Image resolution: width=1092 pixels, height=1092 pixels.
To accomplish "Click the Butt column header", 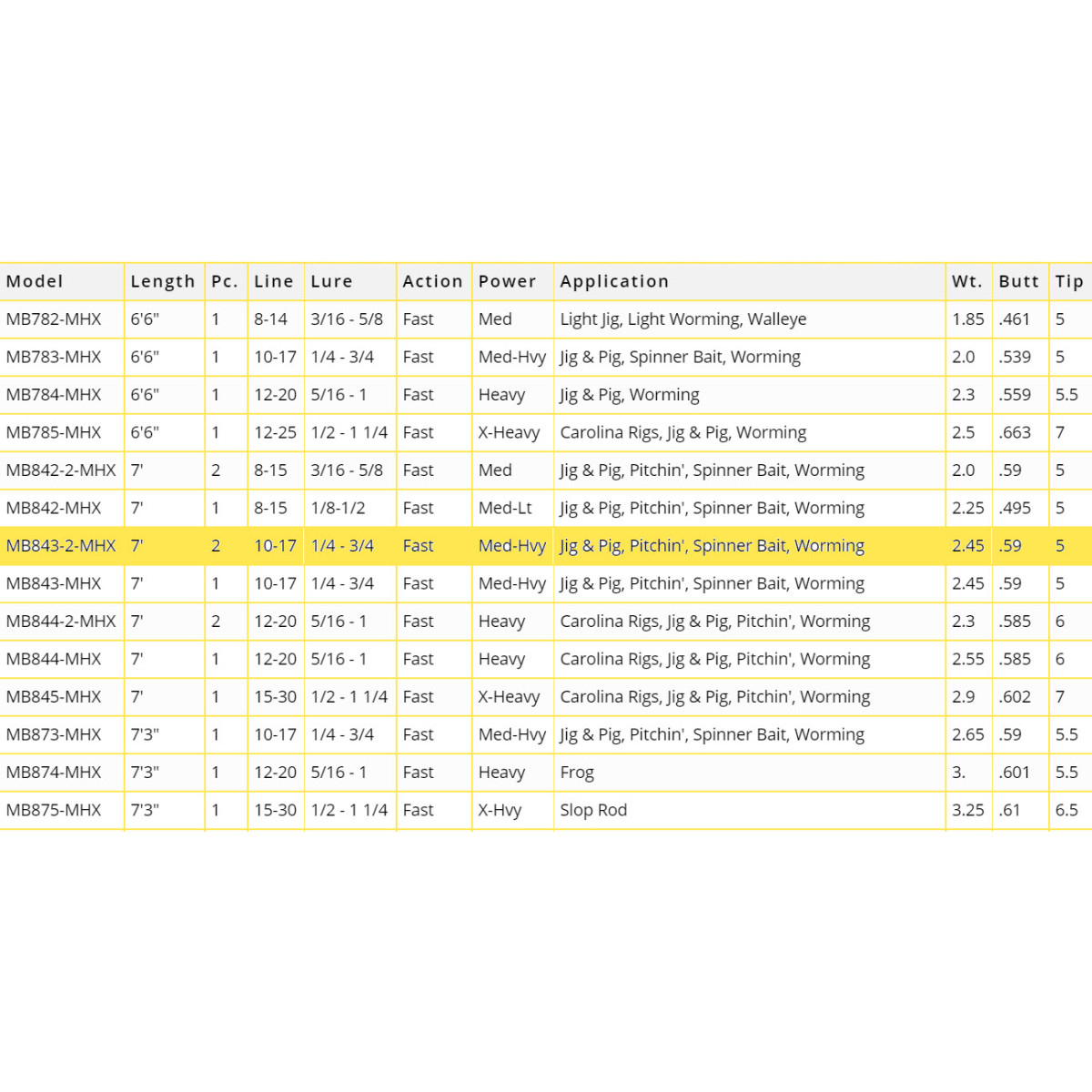I will (x=1018, y=281).
